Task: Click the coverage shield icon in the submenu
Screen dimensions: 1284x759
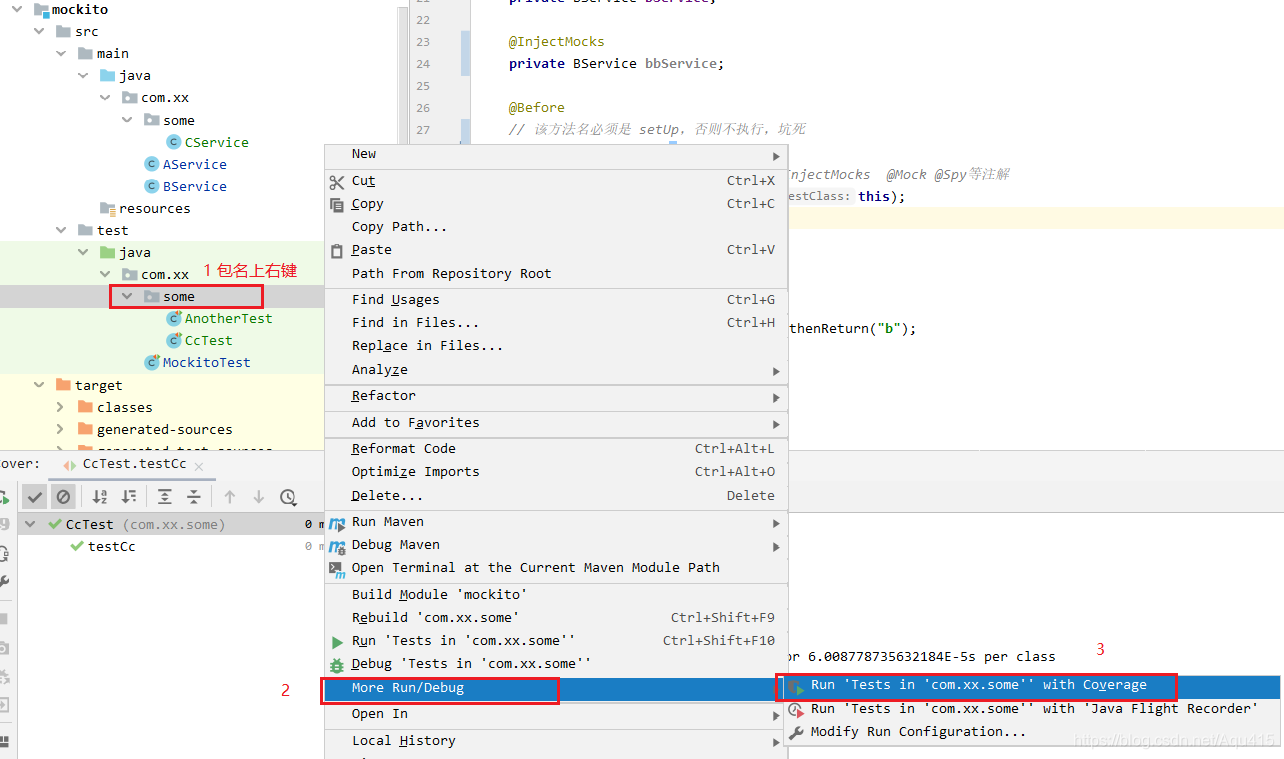Action: 796,687
